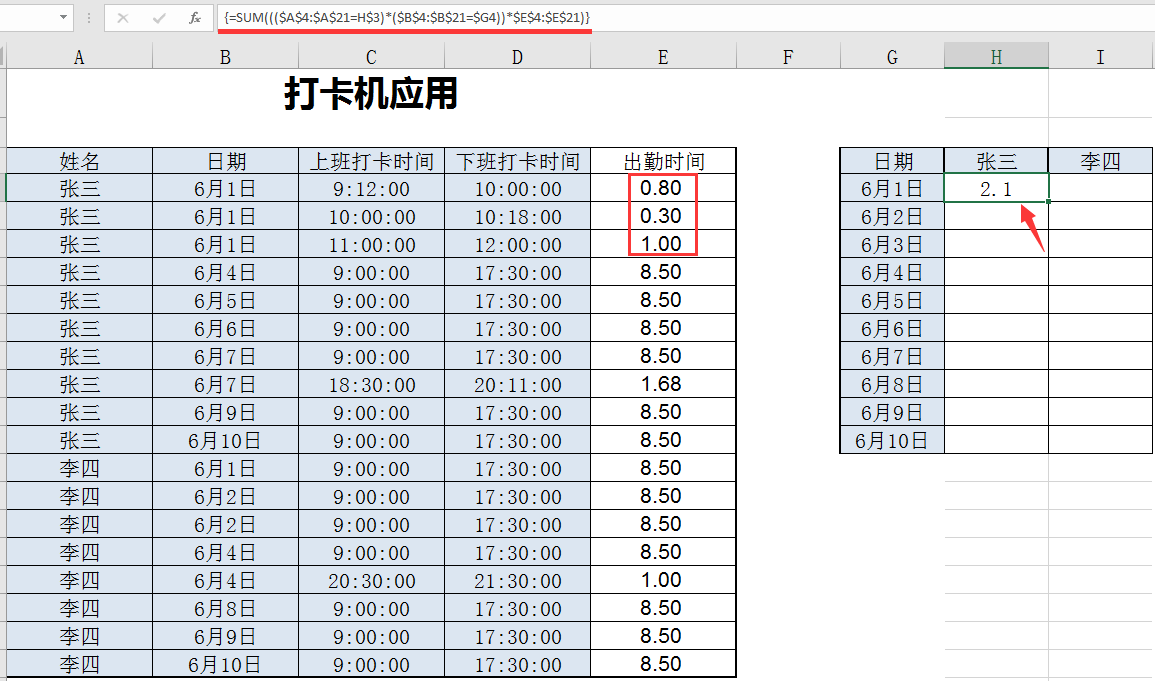Select column D header
The height and width of the screenshot is (681, 1155).
point(517,57)
